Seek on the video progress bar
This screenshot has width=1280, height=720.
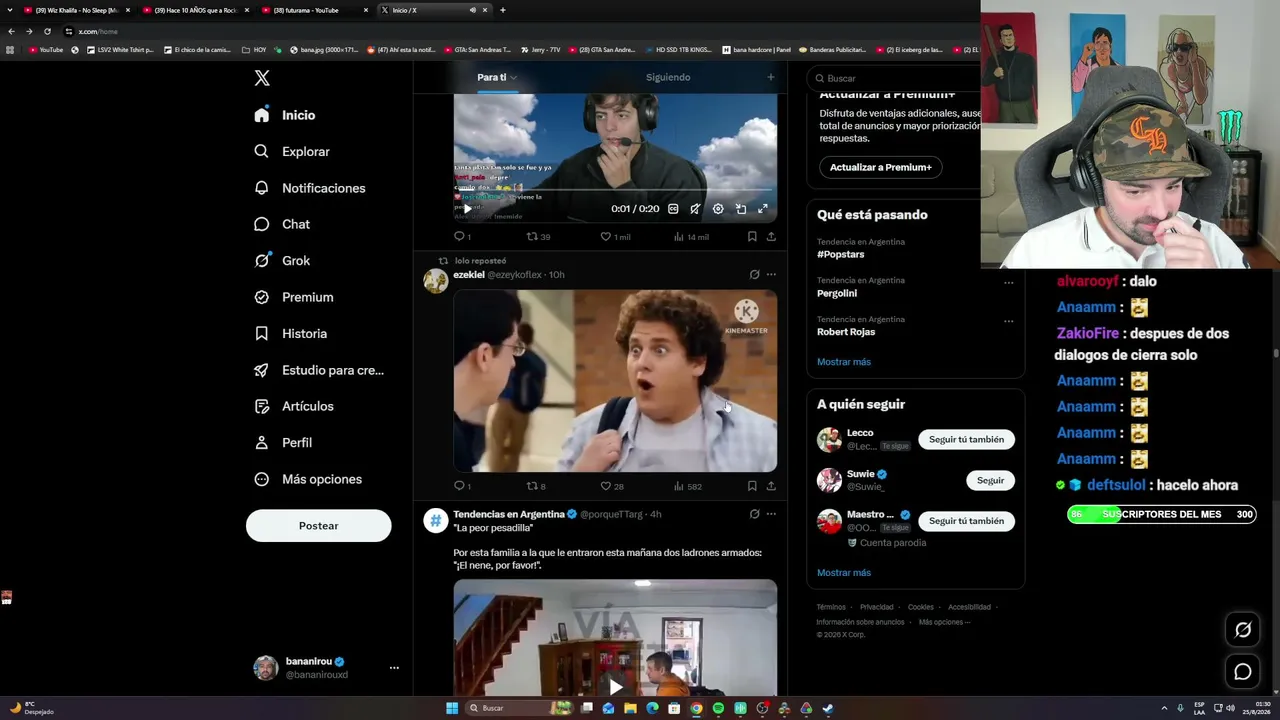[615, 190]
